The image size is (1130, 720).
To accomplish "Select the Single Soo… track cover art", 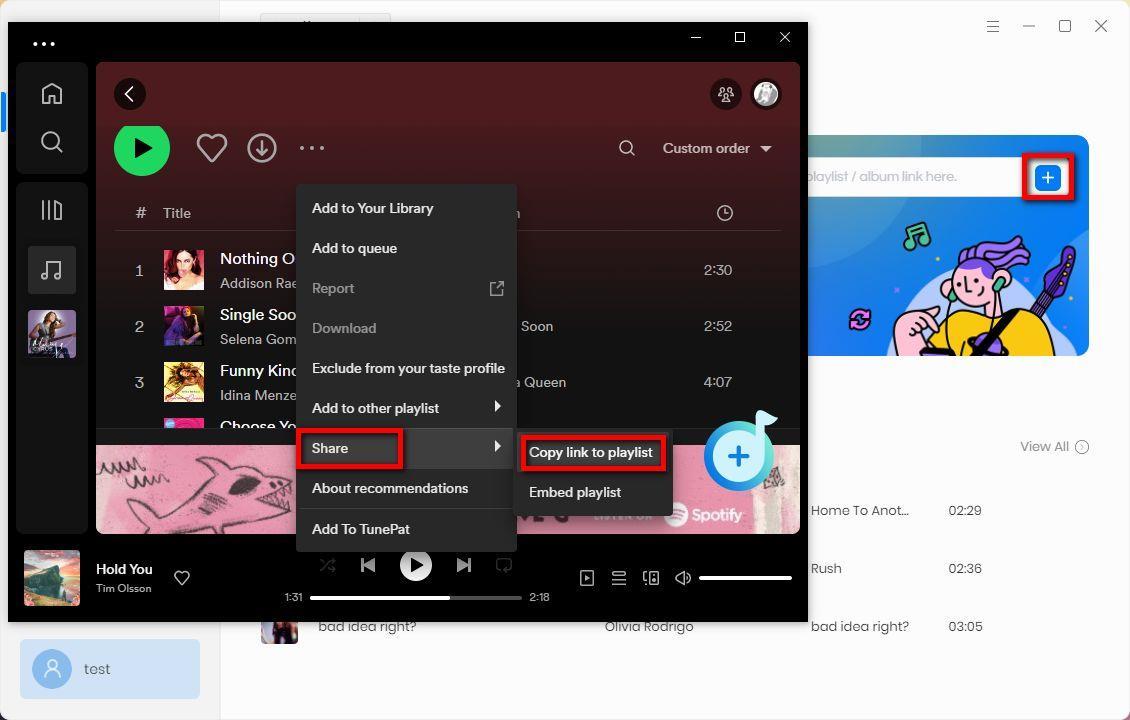I will [x=184, y=326].
